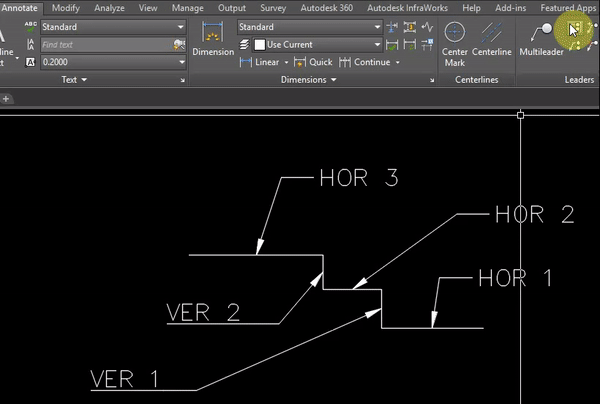Expand the Continue dimension type arrow
The width and height of the screenshot is (600, 404).
pos(398,62)
